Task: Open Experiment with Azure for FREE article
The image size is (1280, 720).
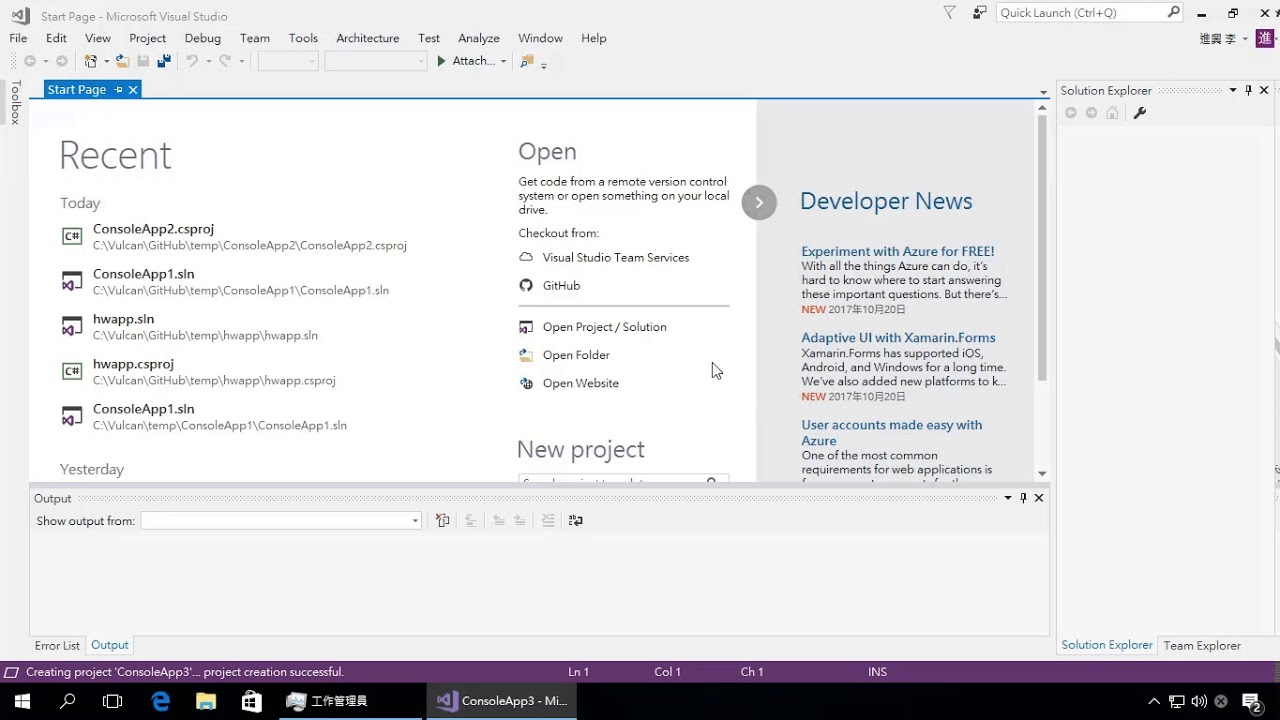Action: (x=898, y=252)
